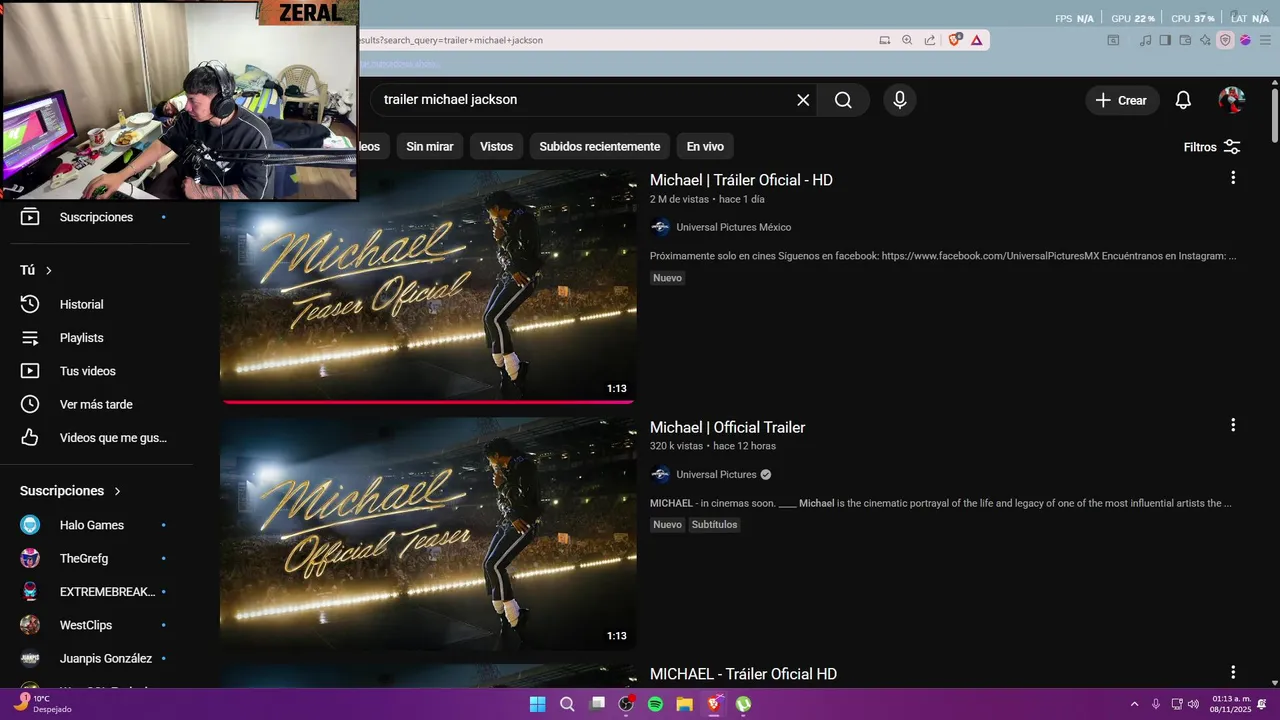Screen dimensions: 1280x720
Task: Open Michael | Tráiler Oficial - HD title
Action: pyautogui.click(x=741, y=180)
